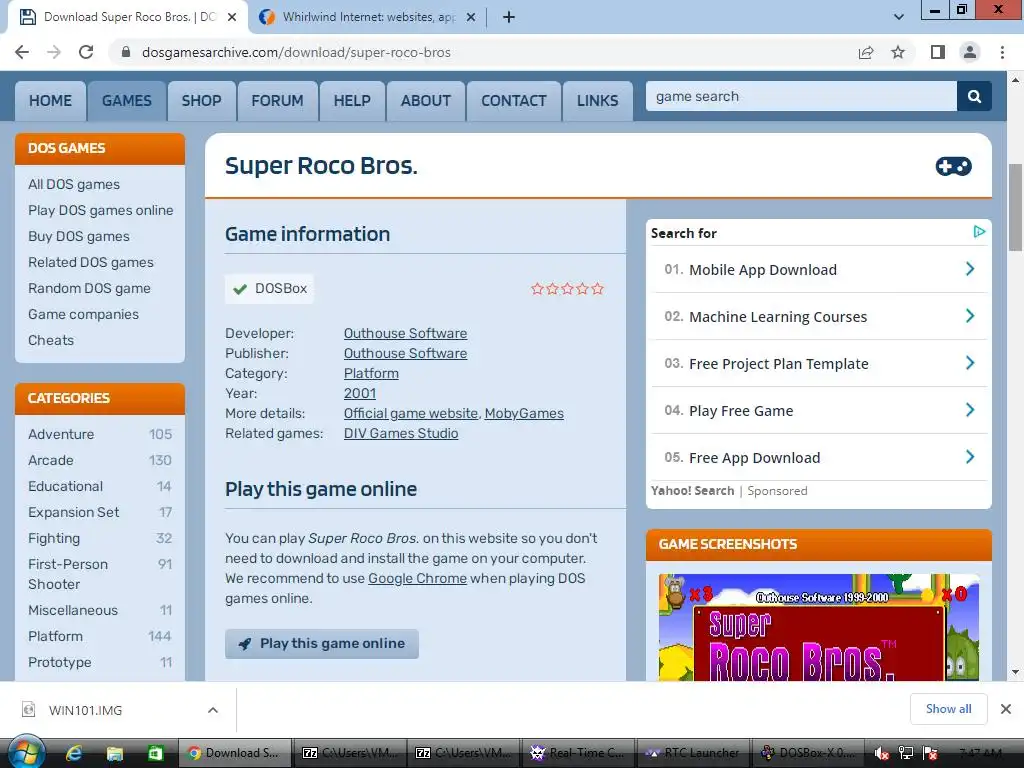
Task: Open Windows Explorer from the taskbar
Action: [114, 753]
